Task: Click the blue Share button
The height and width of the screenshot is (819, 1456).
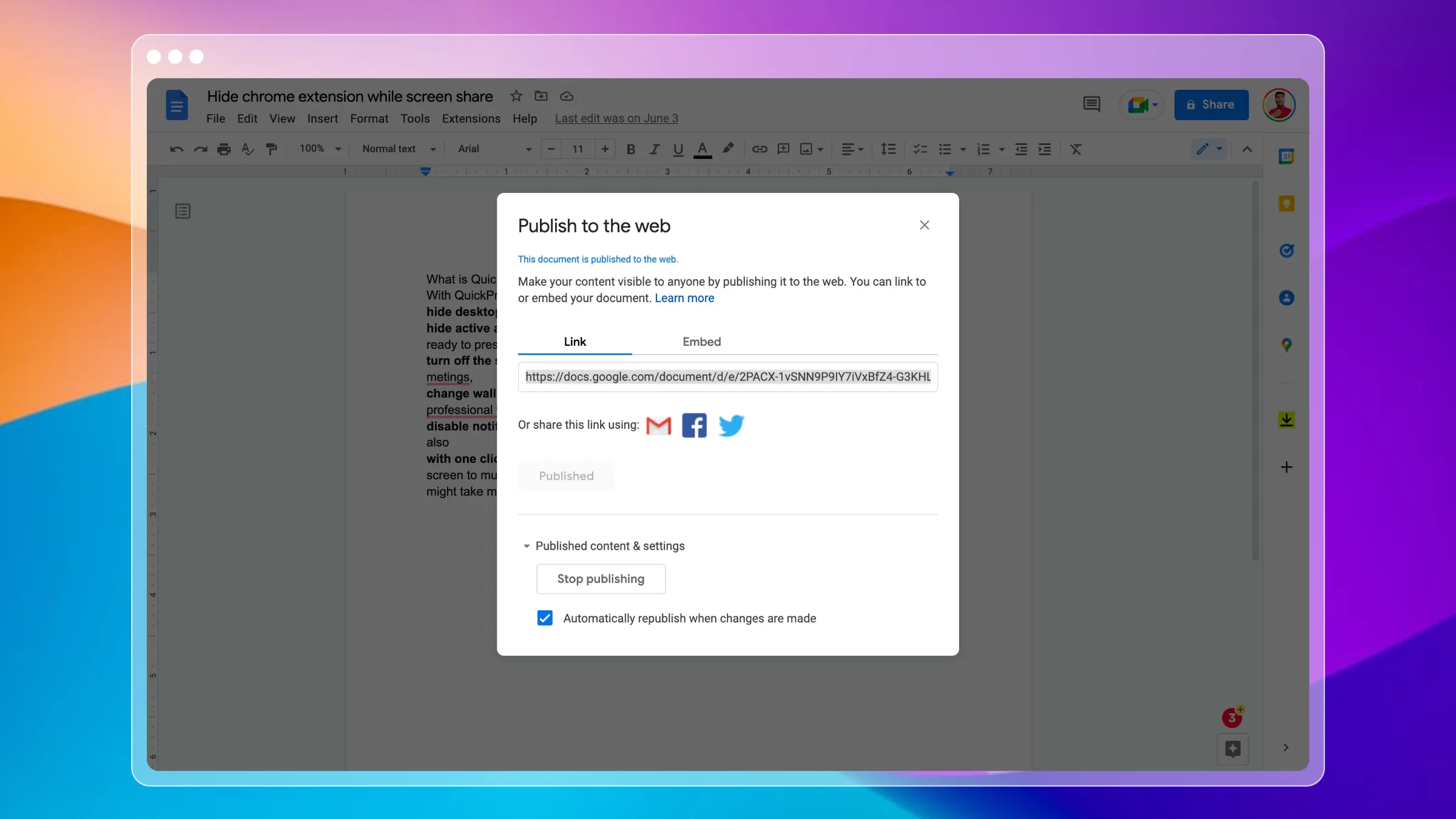Action: click(x=1211, y=104)
